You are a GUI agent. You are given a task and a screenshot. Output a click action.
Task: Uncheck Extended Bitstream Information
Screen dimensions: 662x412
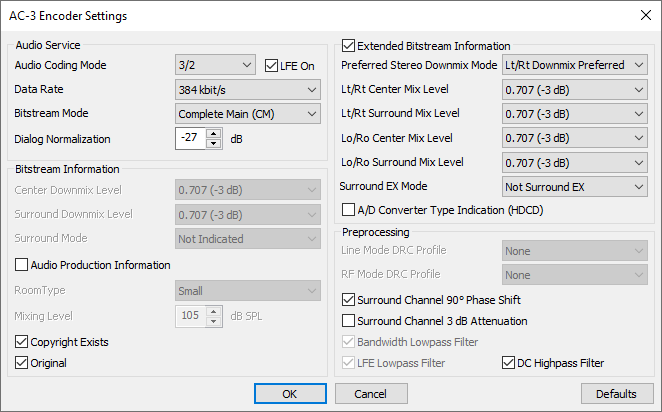(x=348, y=46)
